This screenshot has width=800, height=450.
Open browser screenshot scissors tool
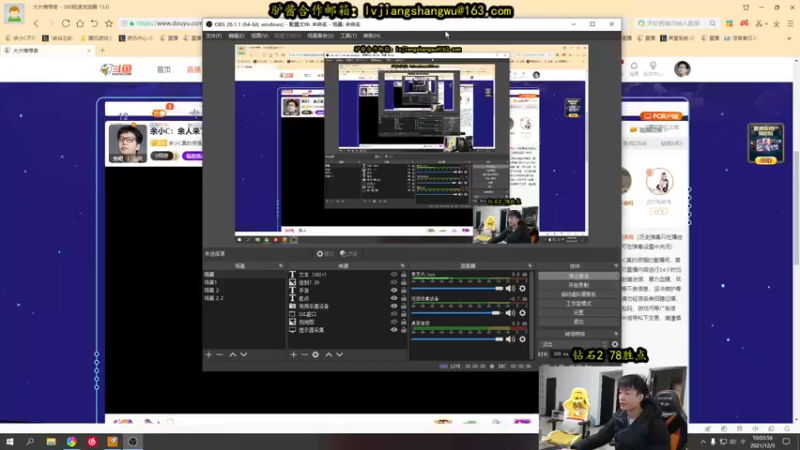[x=759, y=23]
